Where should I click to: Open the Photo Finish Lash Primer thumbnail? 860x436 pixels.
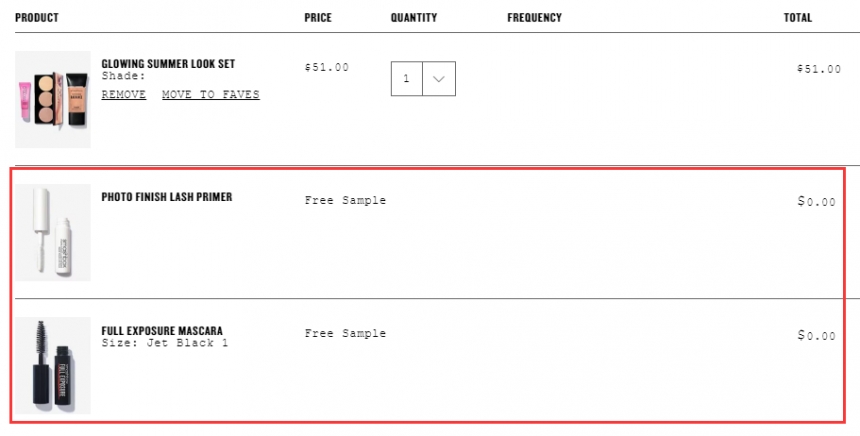pyautogui.click(x=53, y=233)
